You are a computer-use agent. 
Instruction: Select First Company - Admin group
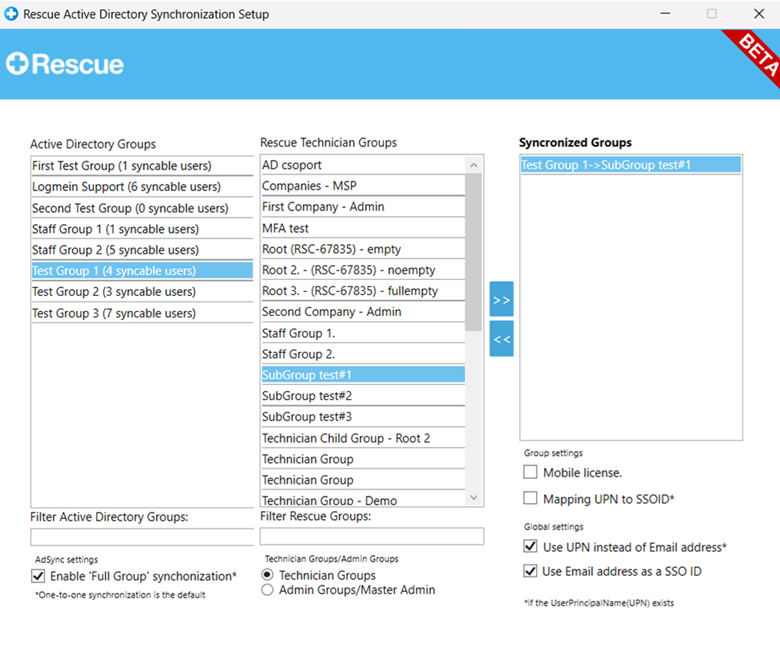tap(363, 206)
